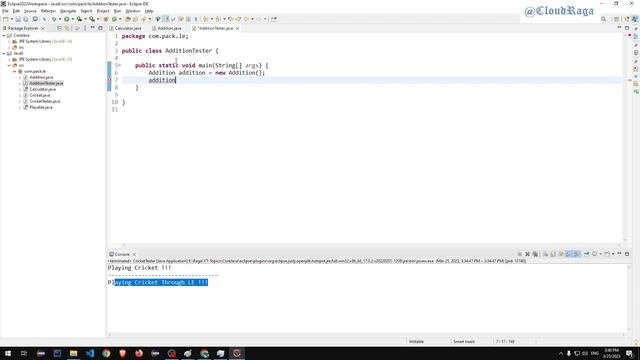Click the Pin Editor toolbar icon
This screenshot has width=640, height=360.
click(x=273, y=19)
